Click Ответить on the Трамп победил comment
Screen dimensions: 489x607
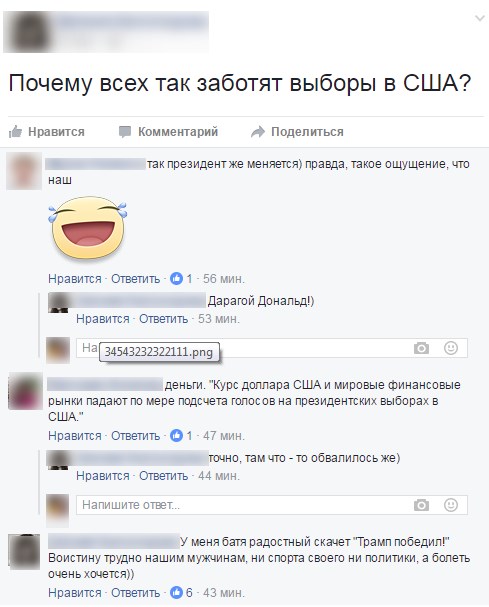coord(136,593)
